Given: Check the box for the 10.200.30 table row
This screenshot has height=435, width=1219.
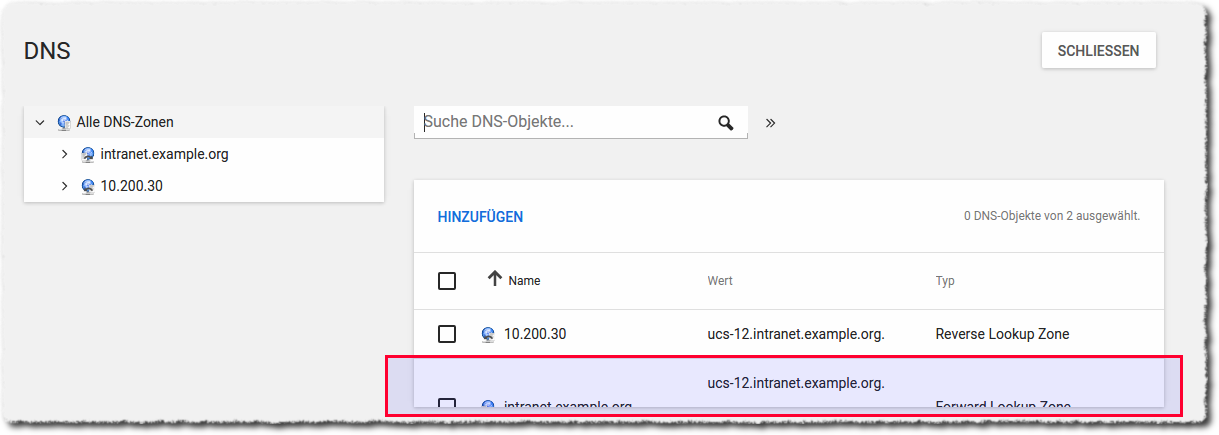Looking at the screenshot, I should 447,334.
